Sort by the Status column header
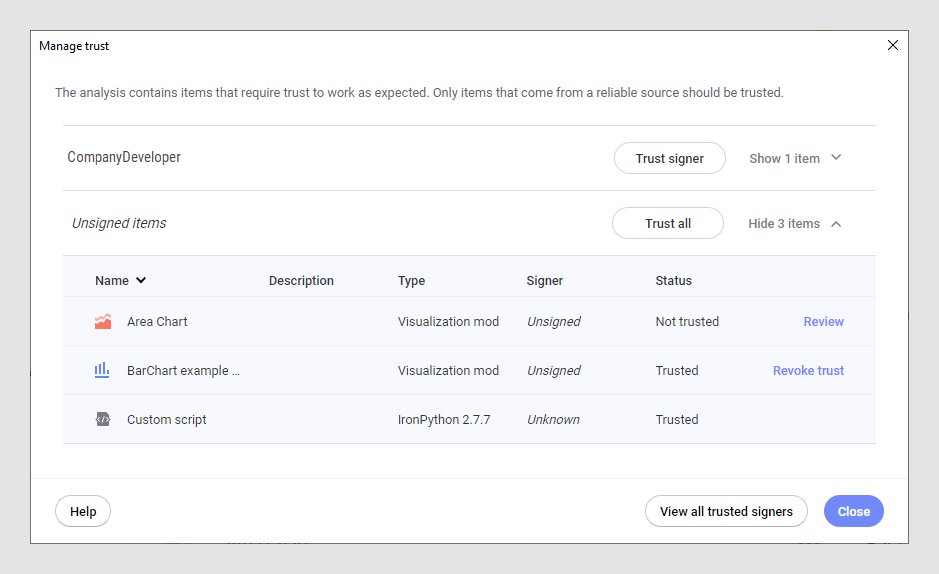The width and height of the screenshot is (939, 574). 673,281
